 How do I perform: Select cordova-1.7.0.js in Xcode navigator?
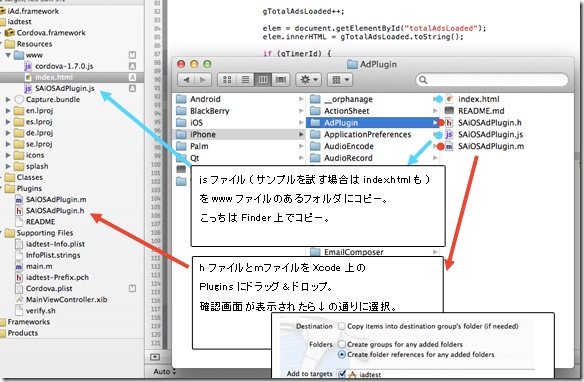coord(64,66)
